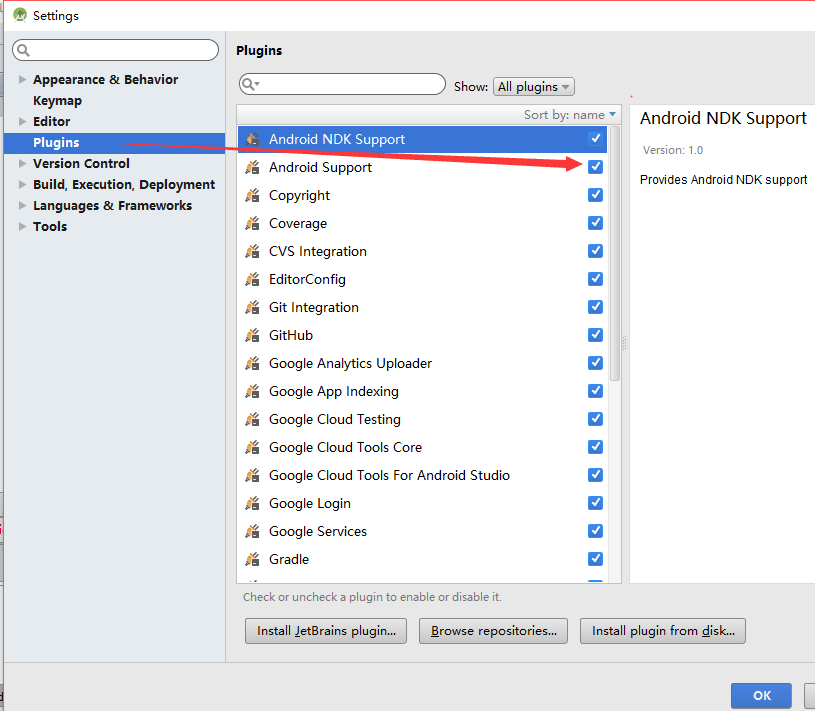This screenshot has width=815, height=711.
Task: Uncheck the Google App Indexing plugin
Action: pyautogui.click(x=595, y=391)
